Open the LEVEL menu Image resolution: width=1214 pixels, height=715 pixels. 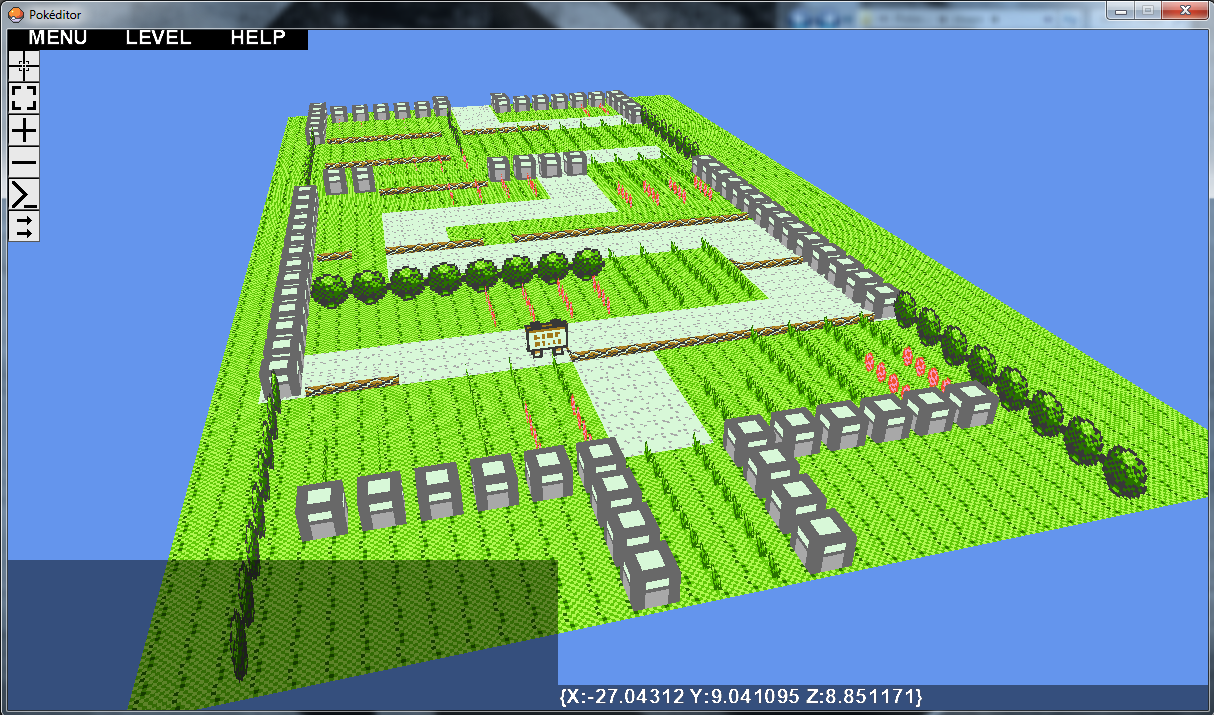[158, 38]
